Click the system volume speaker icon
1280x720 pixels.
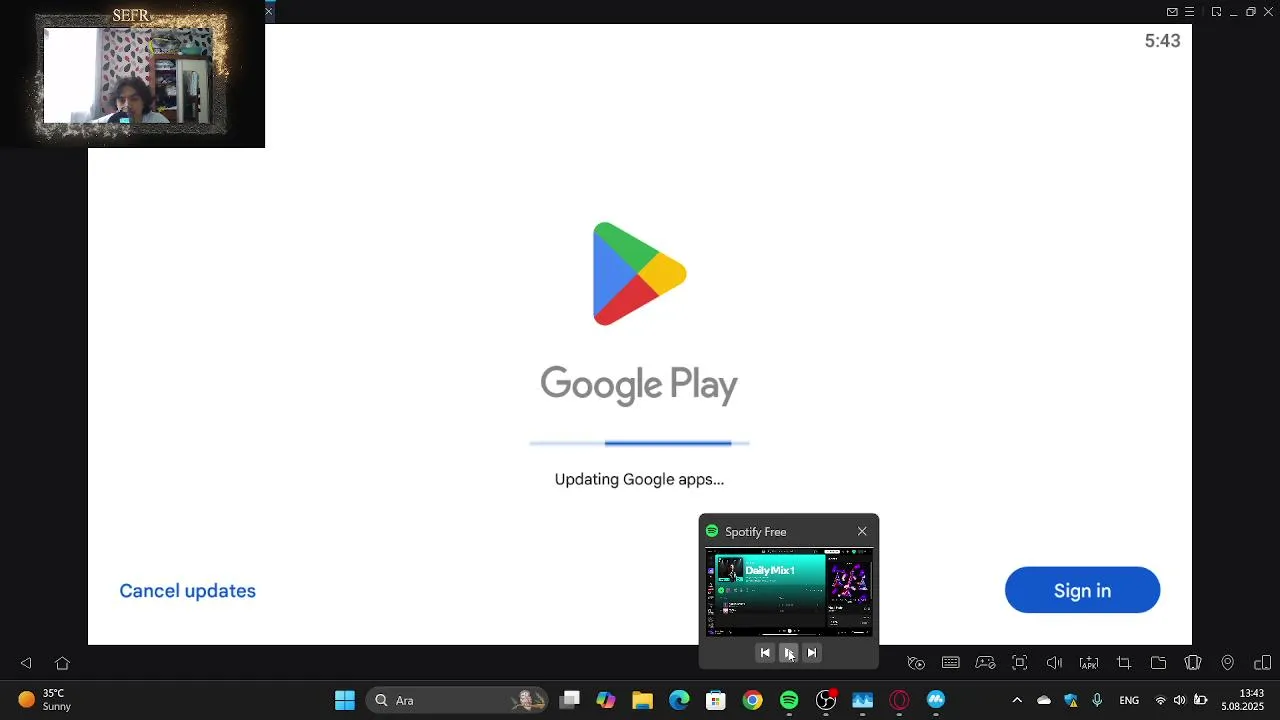point(1180,700)
